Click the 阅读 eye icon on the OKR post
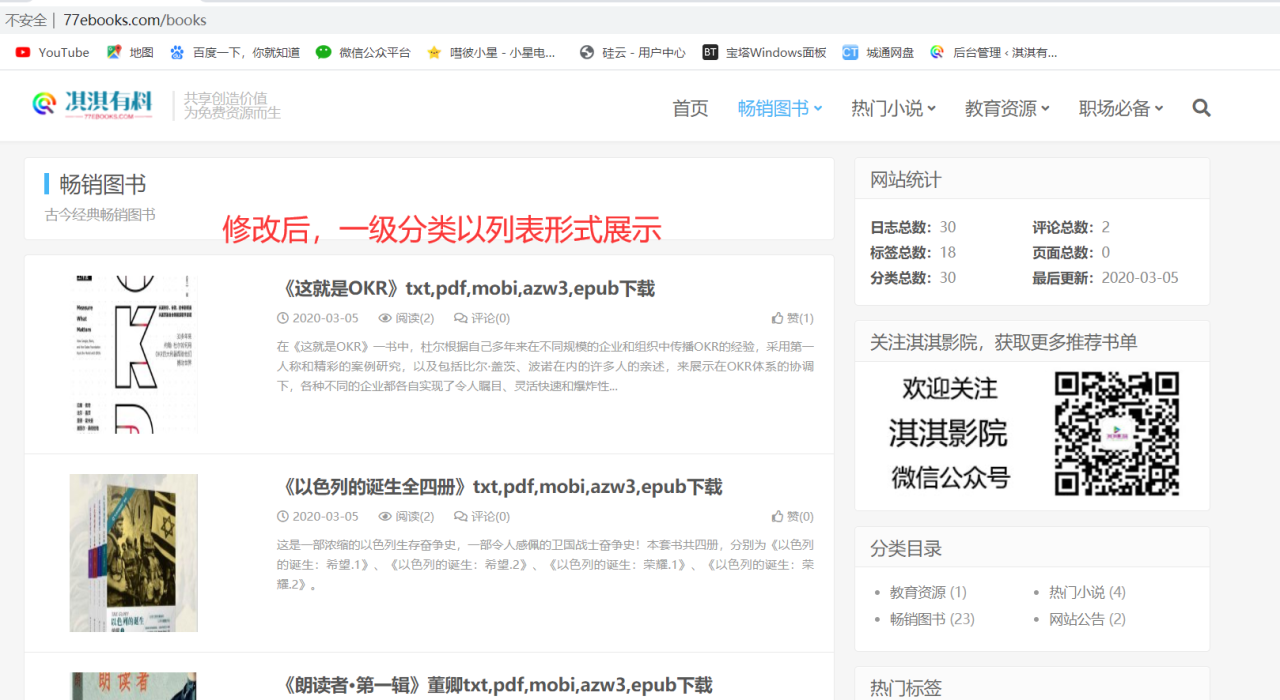The width and height of the screenshot is (1280, 700). point(384,318)
